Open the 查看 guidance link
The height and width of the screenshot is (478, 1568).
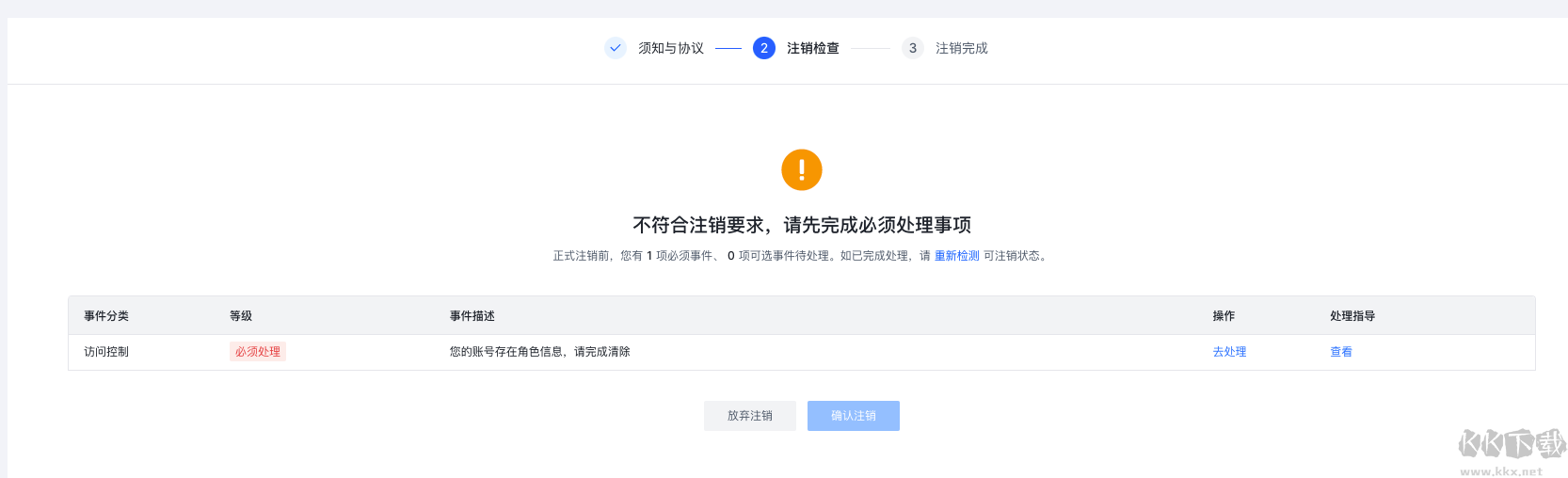(1341, 352)
